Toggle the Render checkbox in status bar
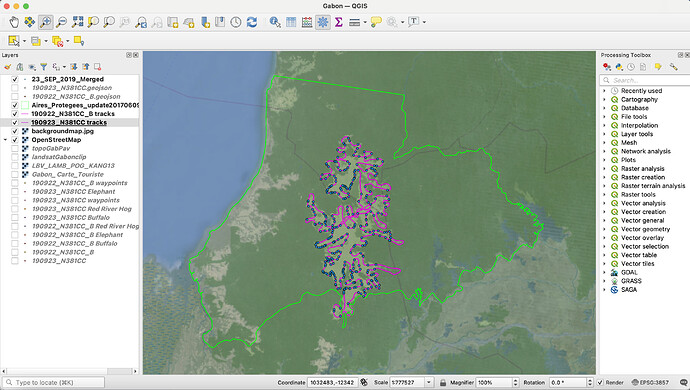Screen dimensions: 690x390 pyautogui.click(x=600, y=383)
